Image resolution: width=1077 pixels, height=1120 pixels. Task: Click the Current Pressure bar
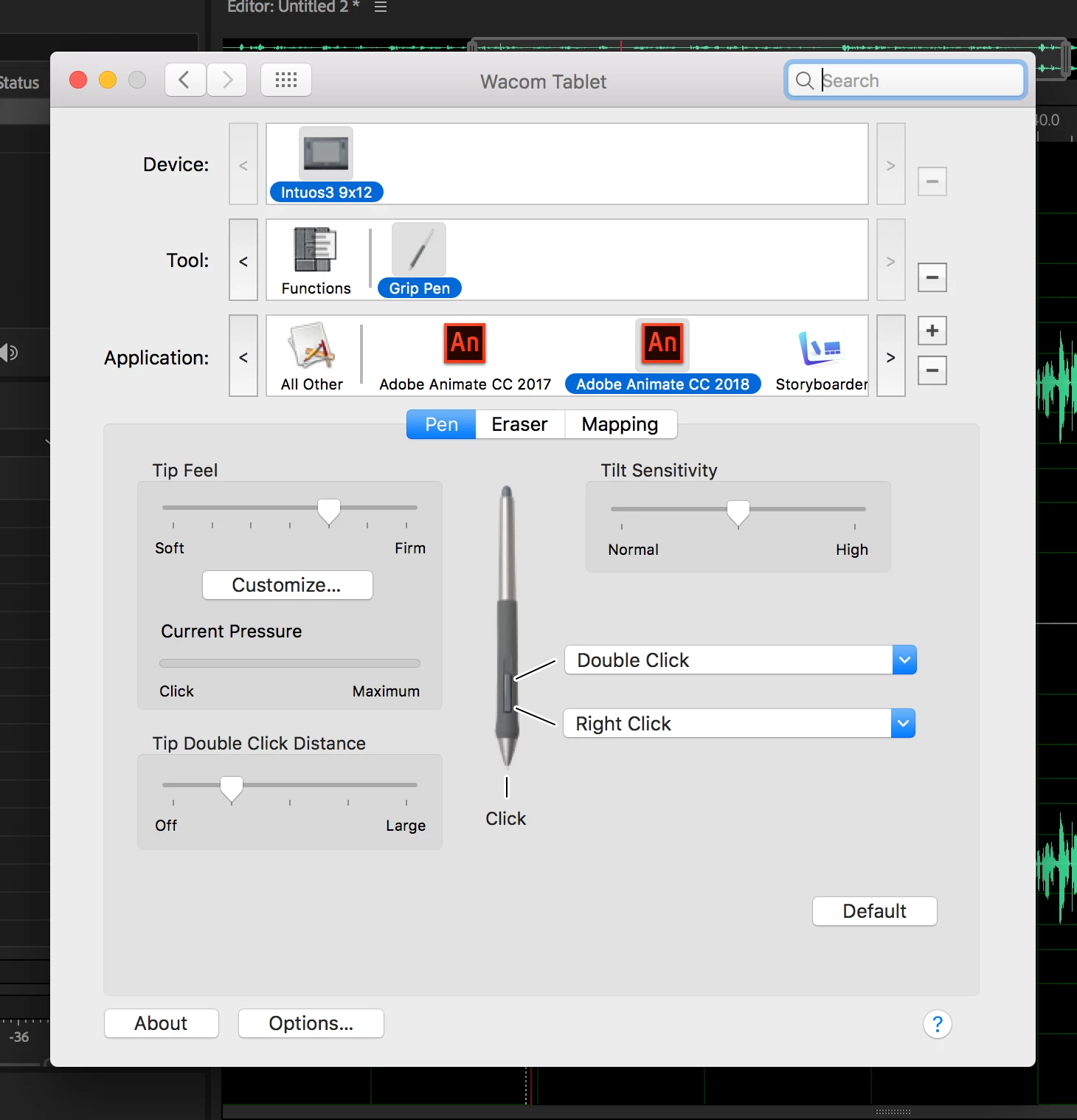pyautogui.click(x=290, y=663)
